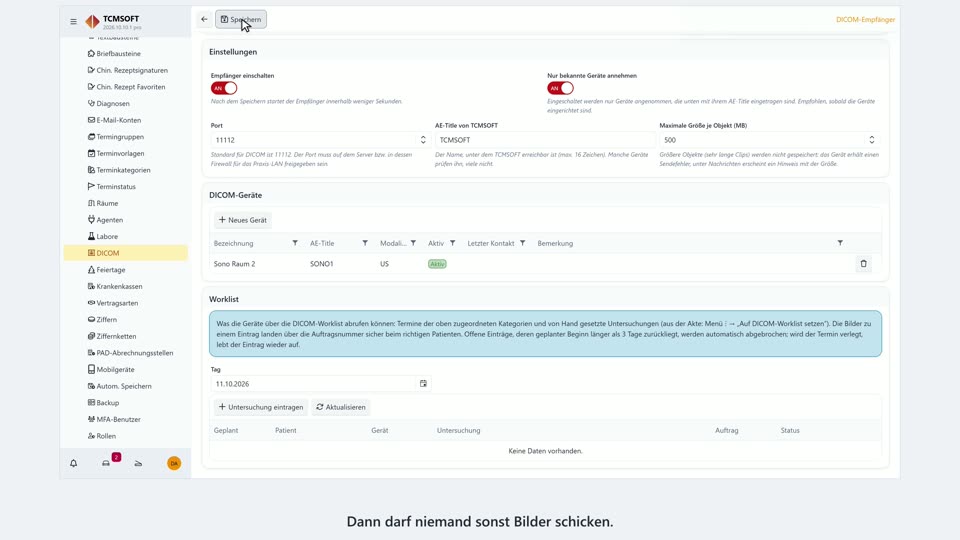
Task: Click the Untersuchung column header
Action: pos(459,430)
